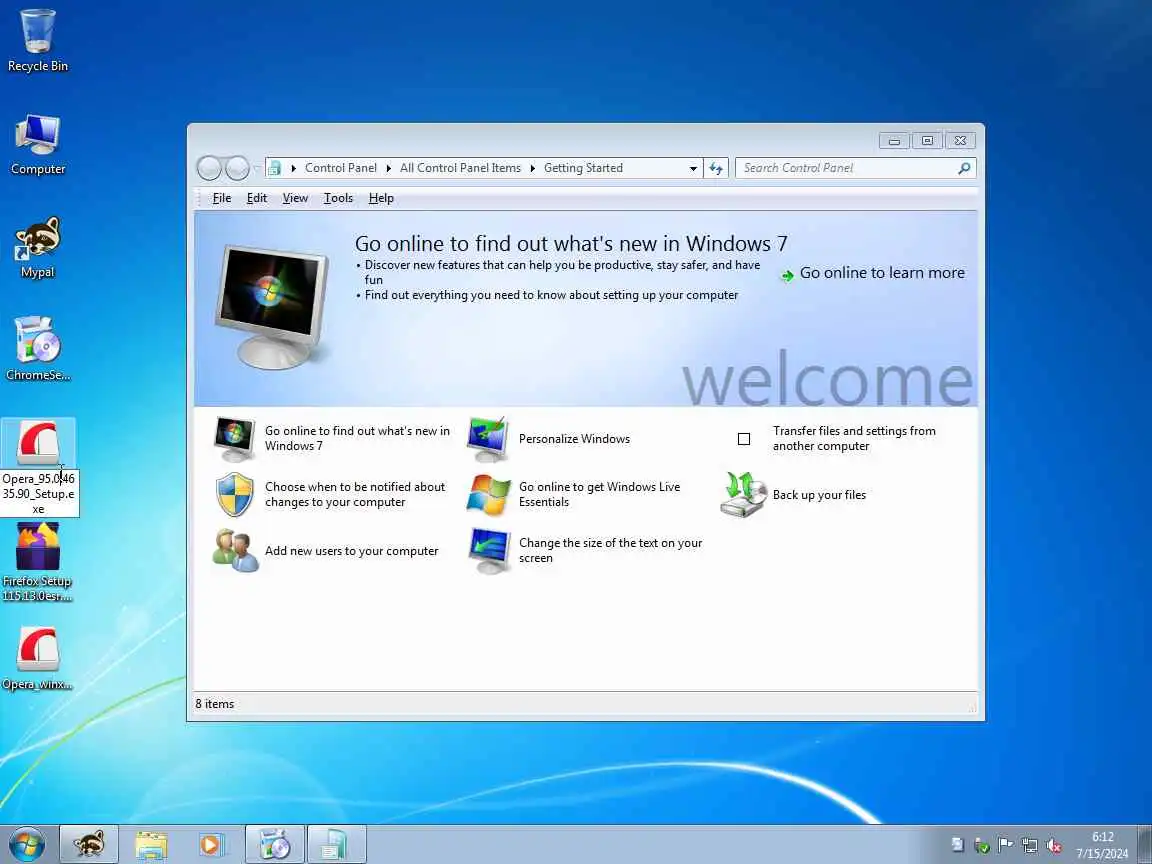Click the large monitor image in the welcome banner
Viewport: 1152px width, 864px height.
(272, 307)
